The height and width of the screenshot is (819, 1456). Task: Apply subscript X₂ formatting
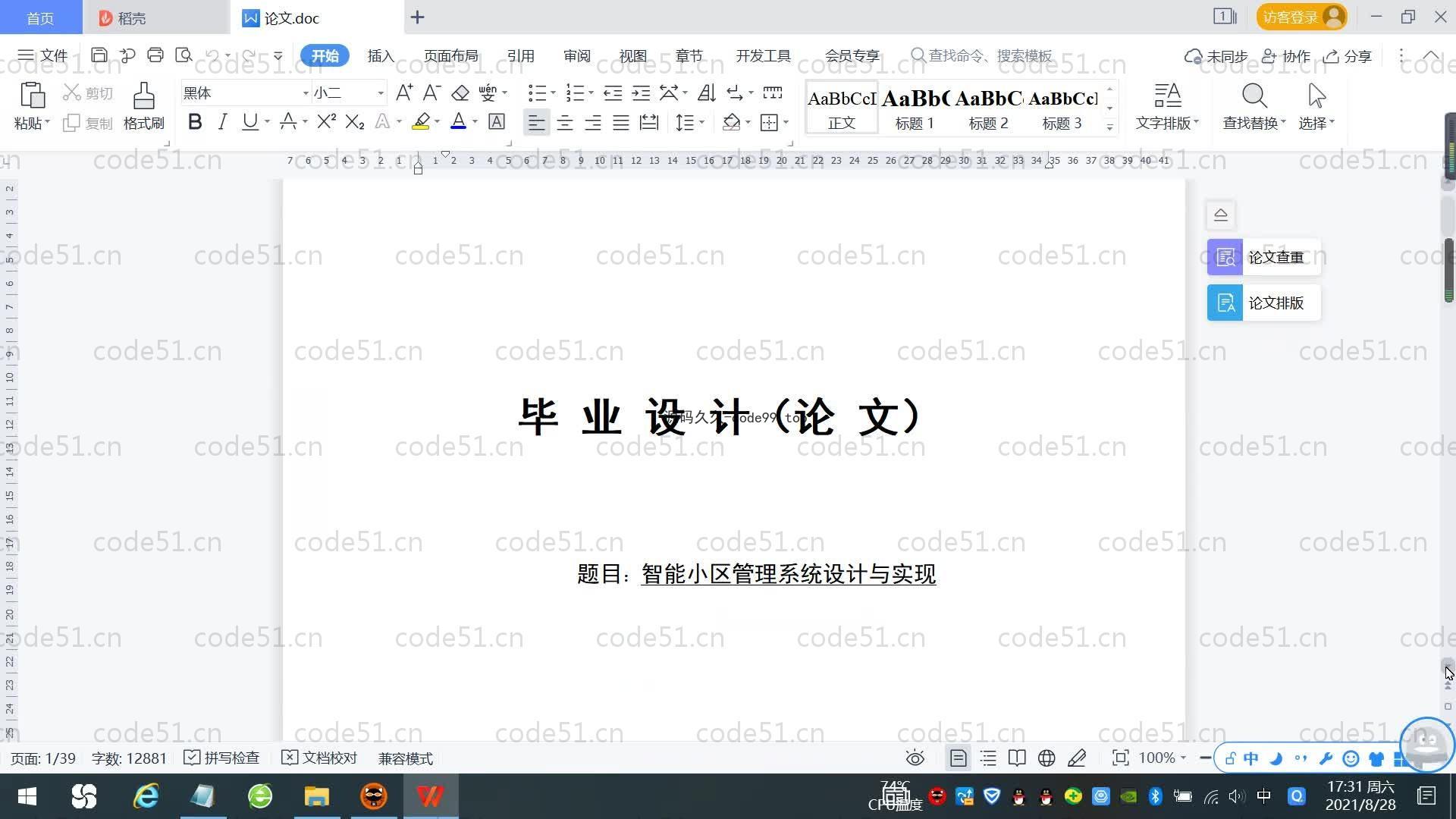point(355,121)
